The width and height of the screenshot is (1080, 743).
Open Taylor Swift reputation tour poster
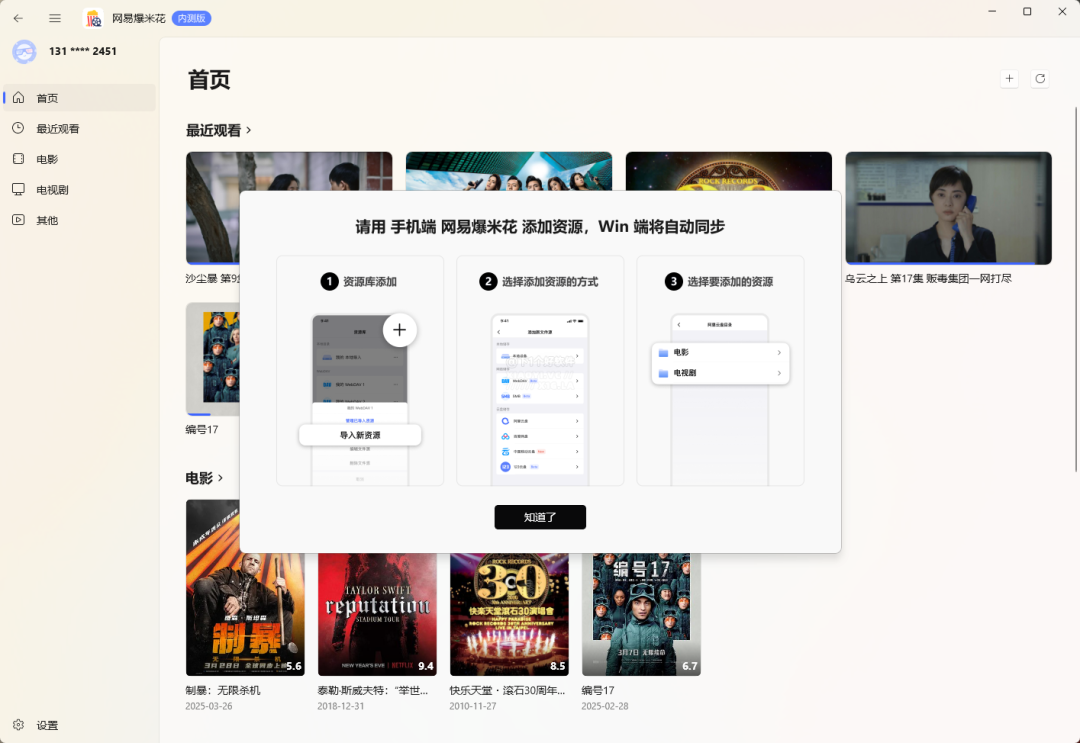point(377,614)
